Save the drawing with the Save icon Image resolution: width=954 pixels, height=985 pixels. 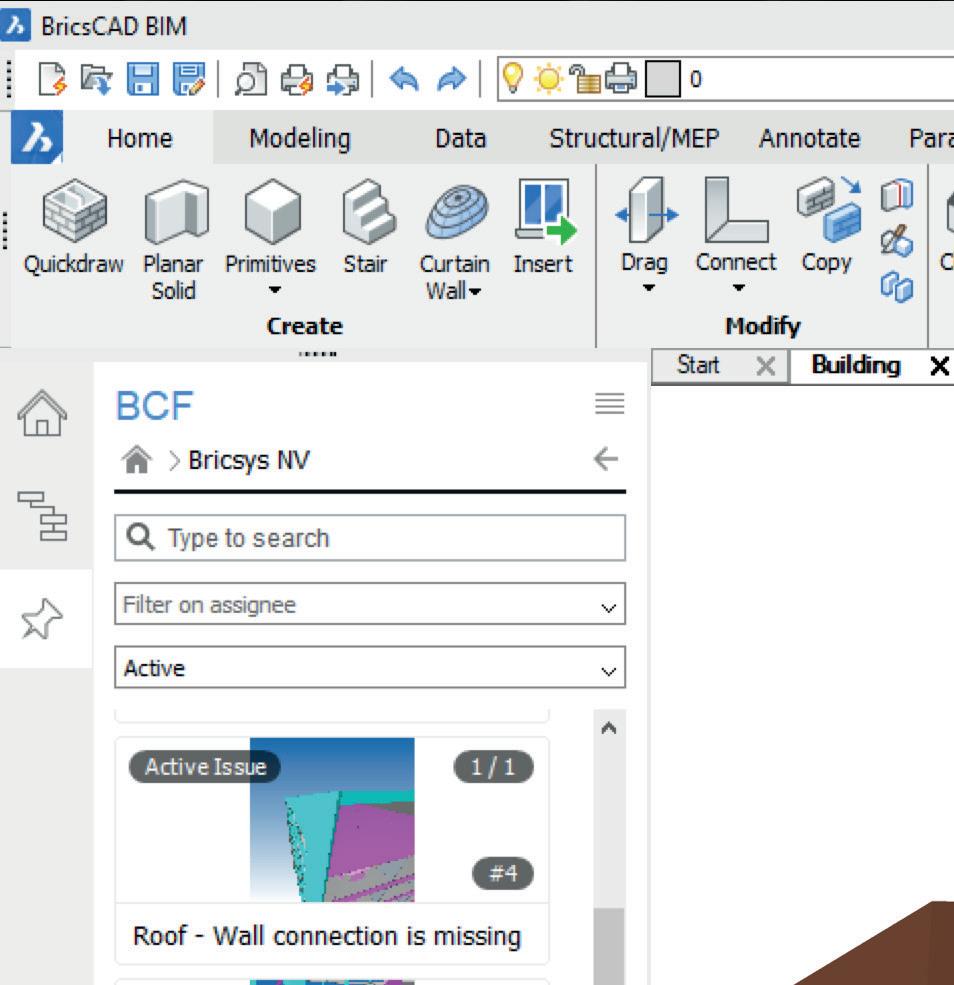[x=143, y=79]
